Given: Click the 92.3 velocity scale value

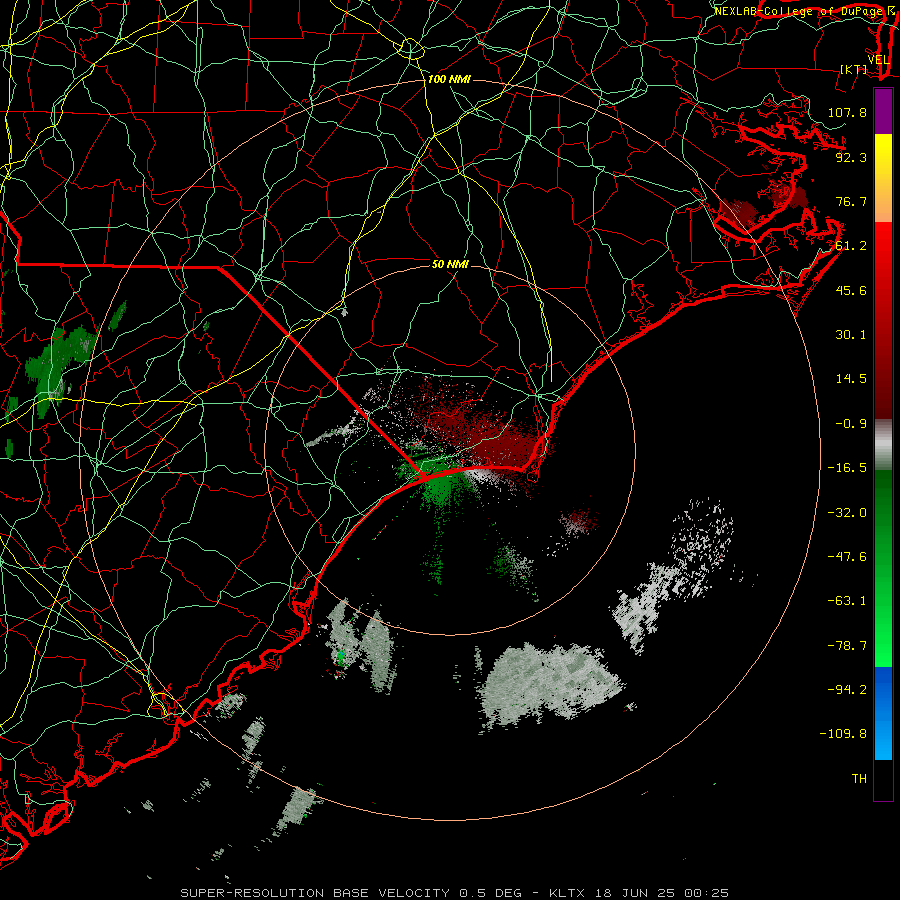Looking at the screenshot, I should [851, 157].
